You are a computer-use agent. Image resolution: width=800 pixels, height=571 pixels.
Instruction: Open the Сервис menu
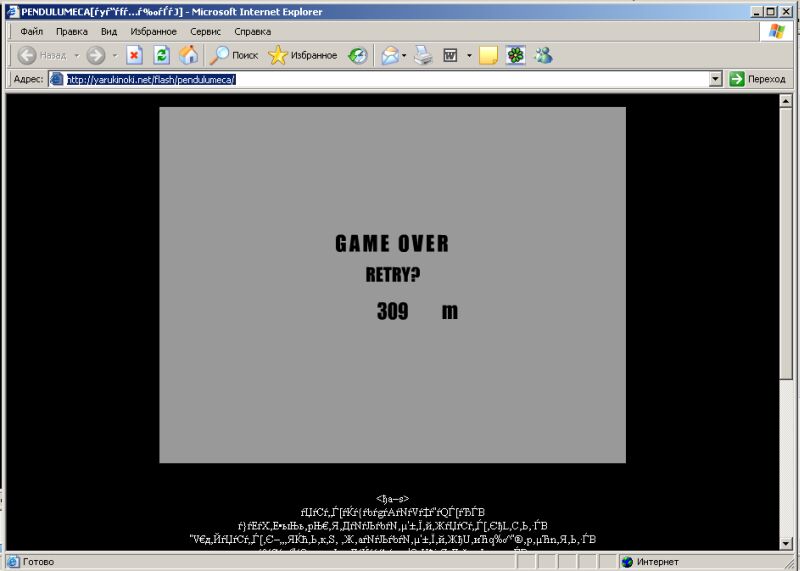[205, 31]
